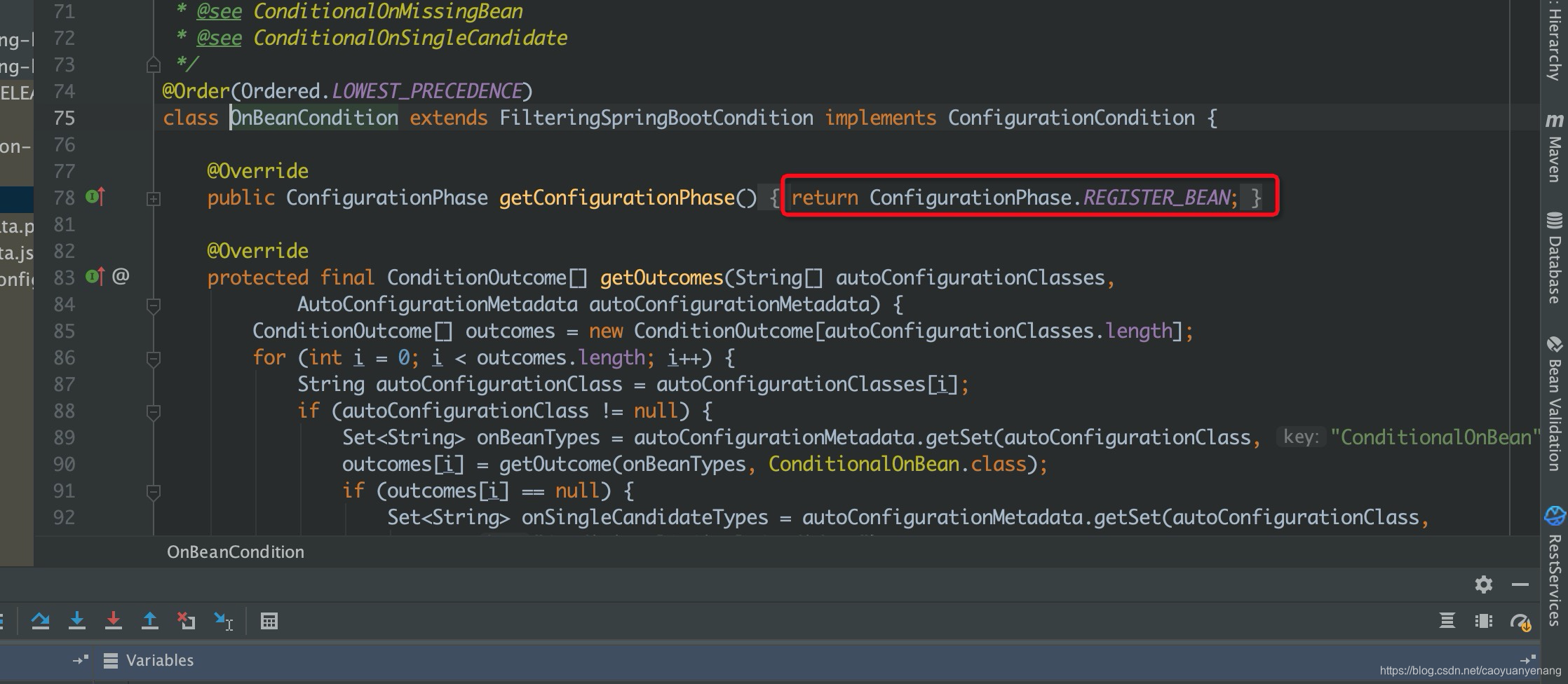The width and height of the screenshot is (1568, 684).
Task: Click onBeanTypes variable on line 89
Action: click(539, 437)
